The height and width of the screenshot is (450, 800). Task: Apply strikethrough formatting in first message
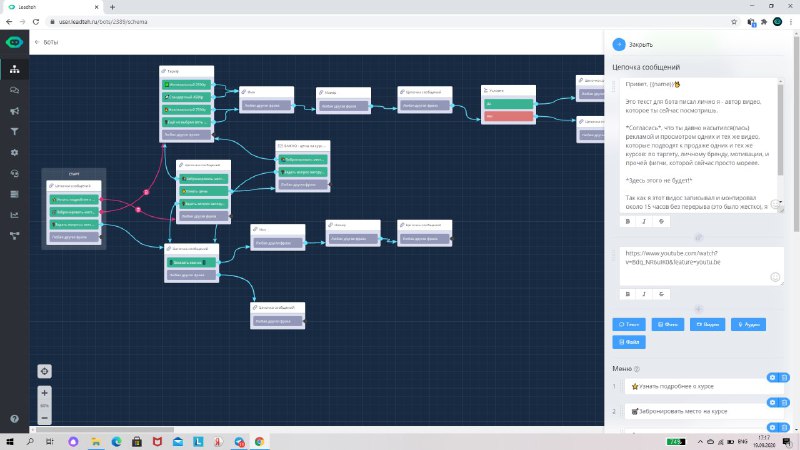661,221
